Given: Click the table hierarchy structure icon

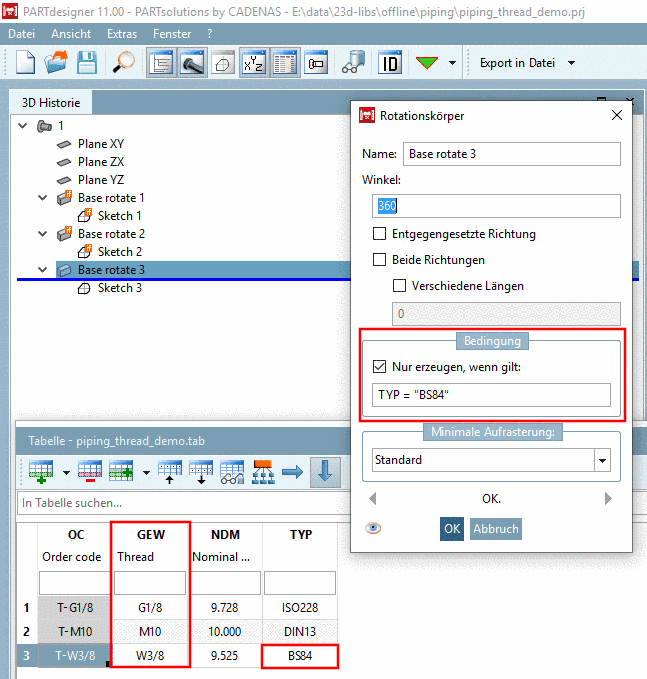Looking at the screenshot, I should pos(263,472).
